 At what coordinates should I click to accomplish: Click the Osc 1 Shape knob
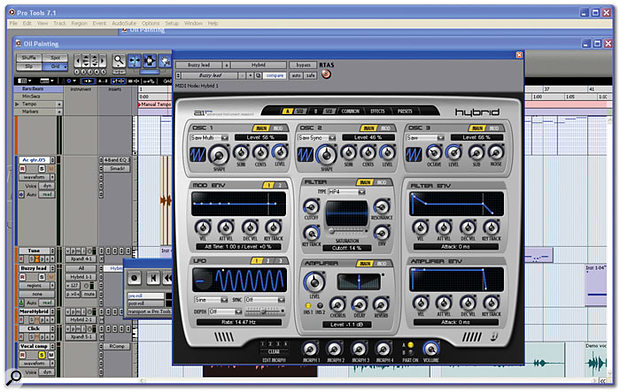pos(219,155)
